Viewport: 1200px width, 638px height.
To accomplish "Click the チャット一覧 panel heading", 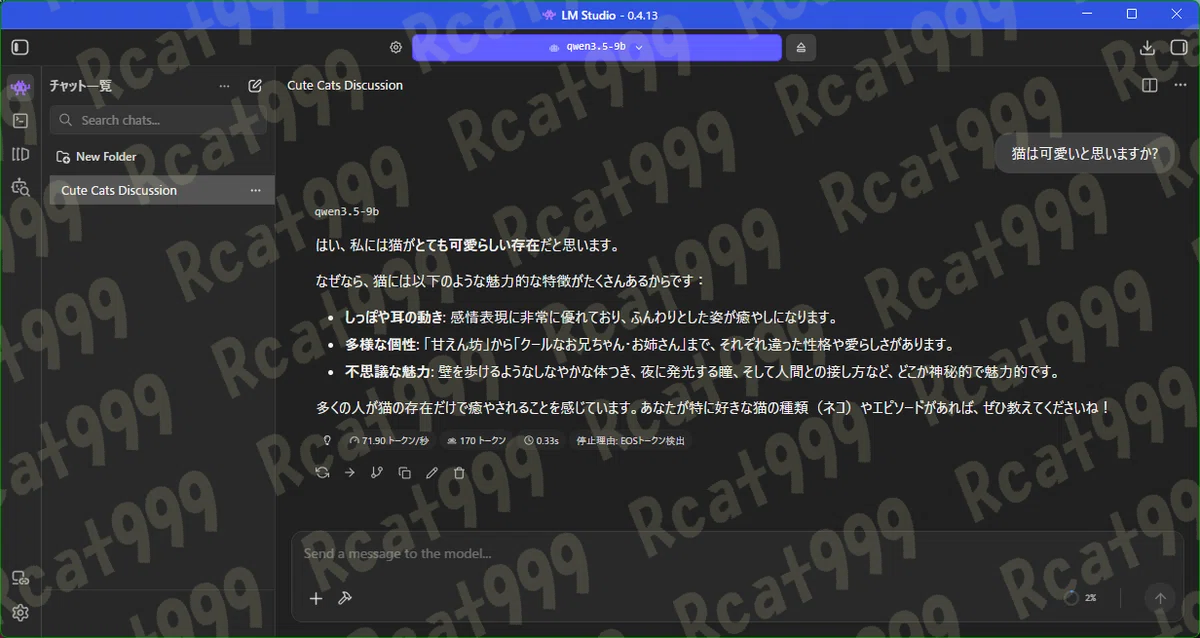I will (81, 86).
